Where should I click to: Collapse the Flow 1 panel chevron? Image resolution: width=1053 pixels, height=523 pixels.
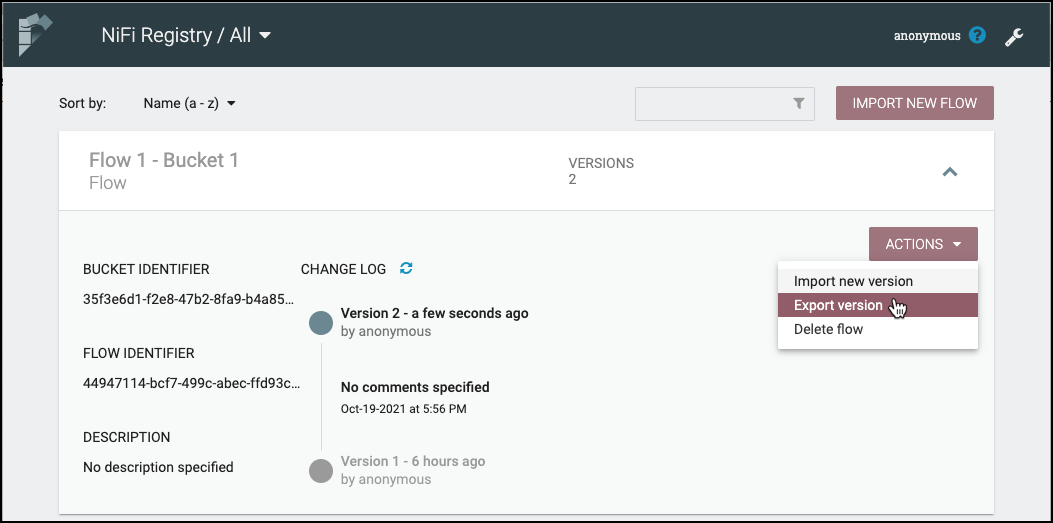click(950, 172)
